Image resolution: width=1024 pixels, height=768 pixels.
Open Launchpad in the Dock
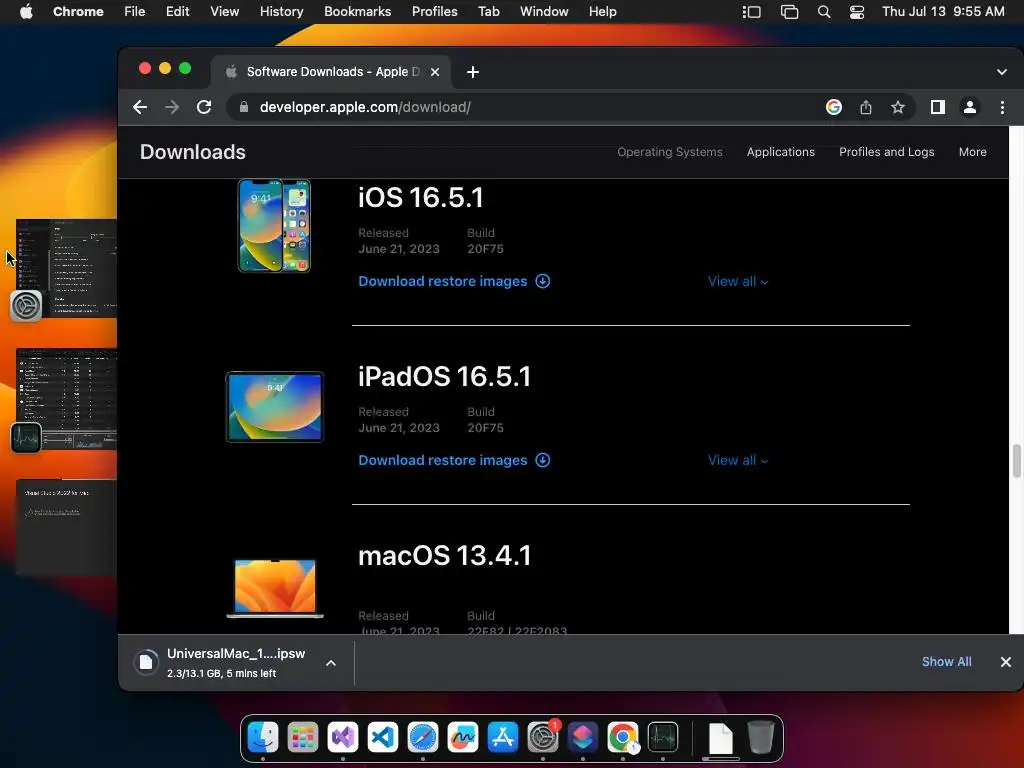click(303, 737)
